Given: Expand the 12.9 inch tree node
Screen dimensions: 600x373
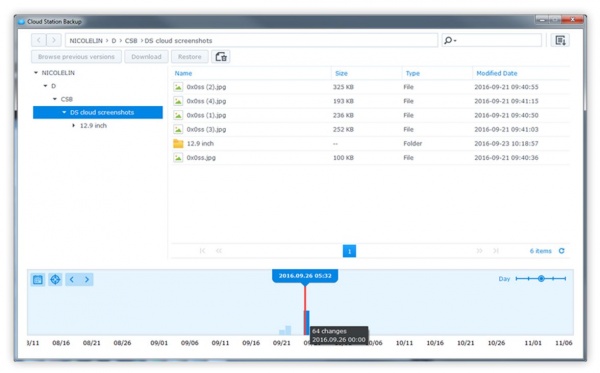Looking at the screenshot, I should point(73,125).
